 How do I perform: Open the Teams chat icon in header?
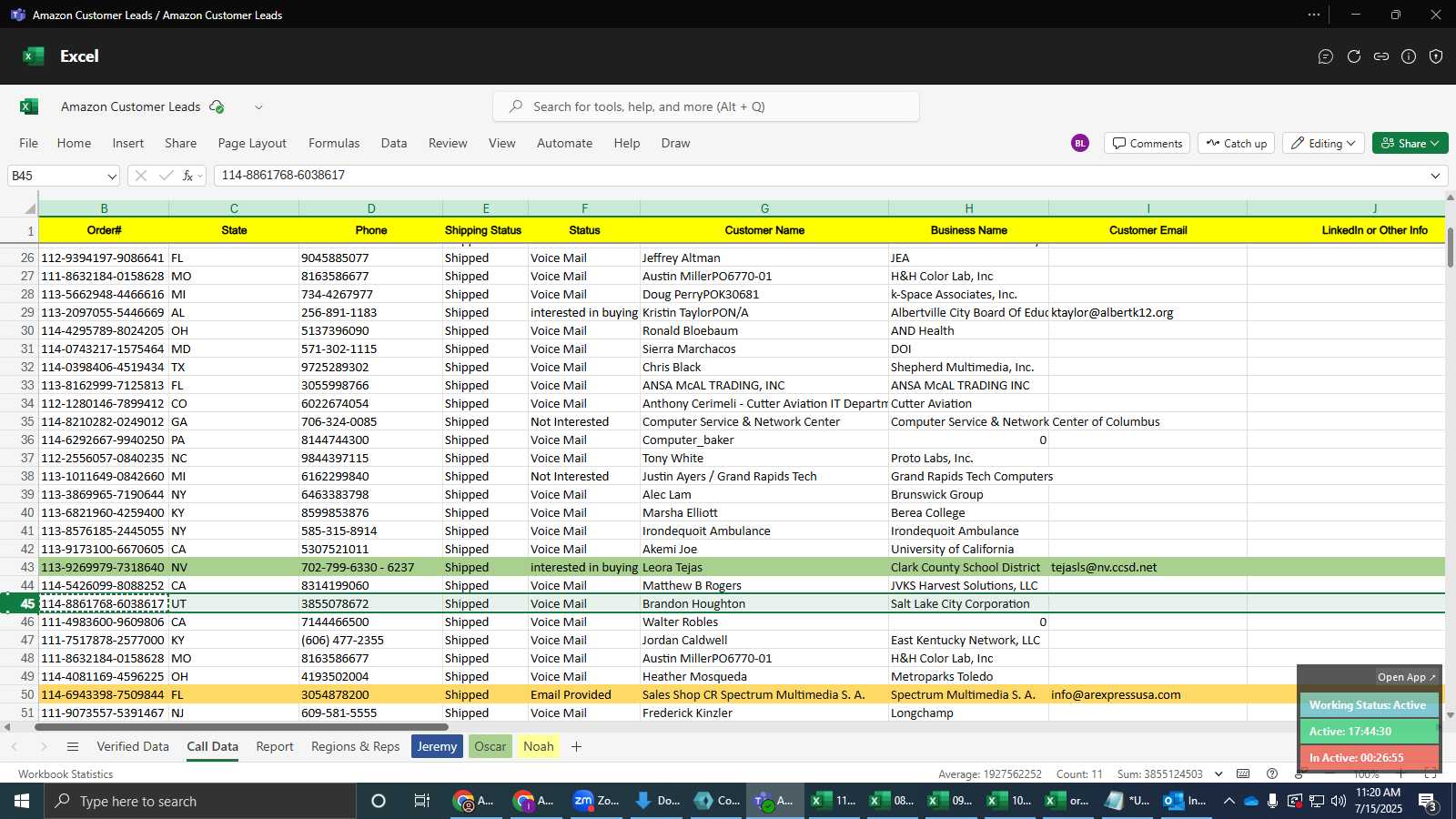point(1326,56)
